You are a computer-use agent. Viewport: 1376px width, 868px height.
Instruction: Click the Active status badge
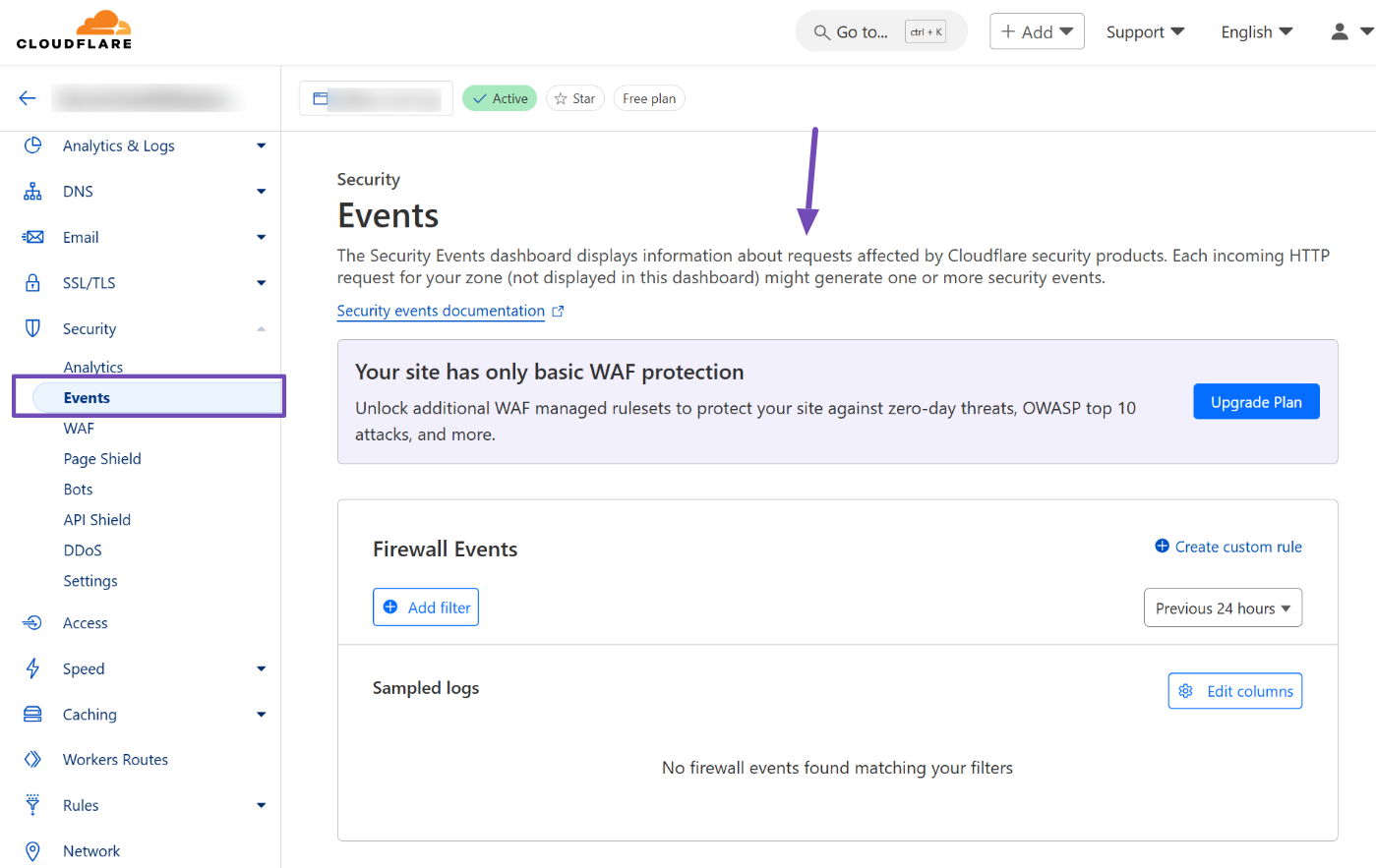tap(500, 98)
